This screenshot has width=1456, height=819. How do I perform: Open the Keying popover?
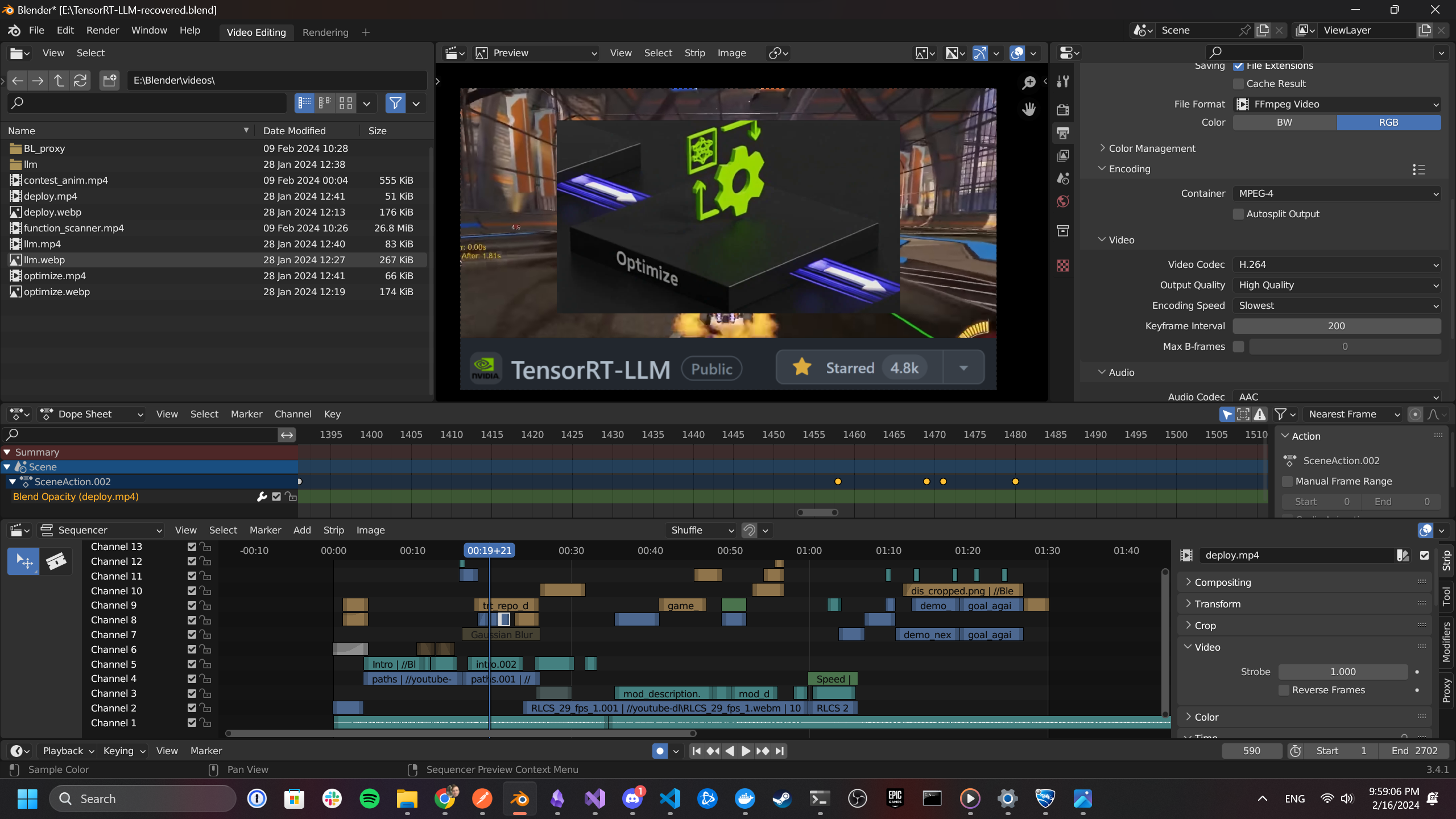pos(123,751)
